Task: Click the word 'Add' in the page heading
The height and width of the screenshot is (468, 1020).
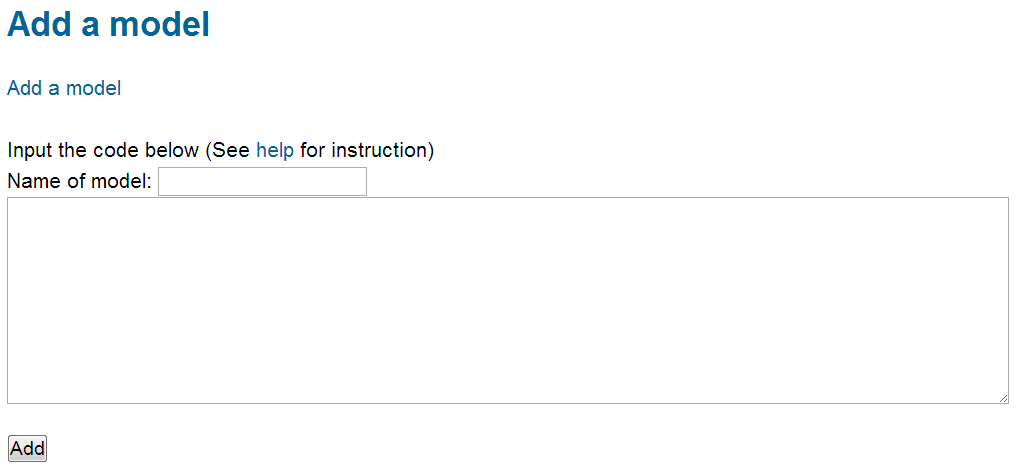Action: pos(40,25)
